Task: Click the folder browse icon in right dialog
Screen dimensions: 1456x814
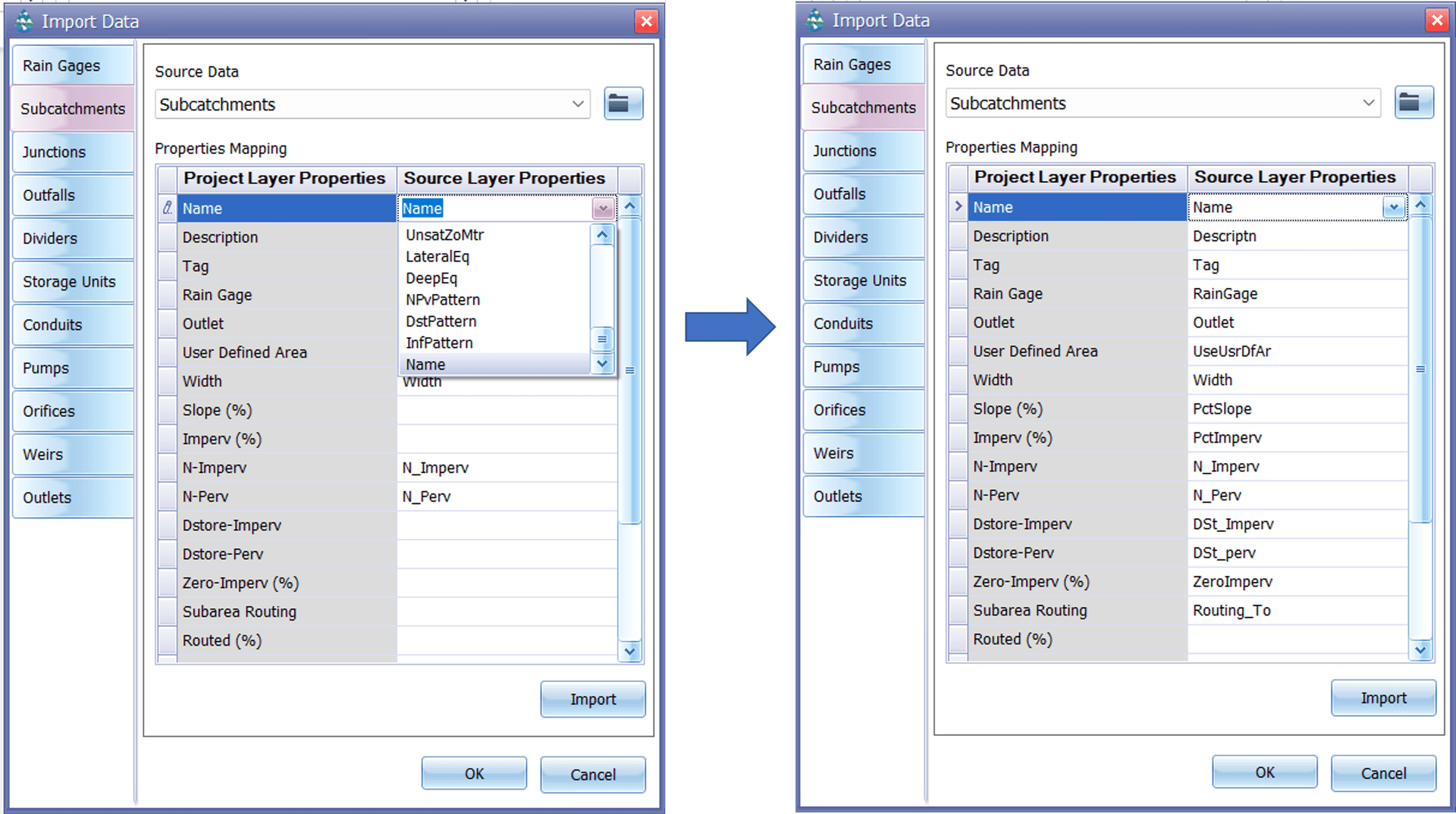Action: [1414, 102]
